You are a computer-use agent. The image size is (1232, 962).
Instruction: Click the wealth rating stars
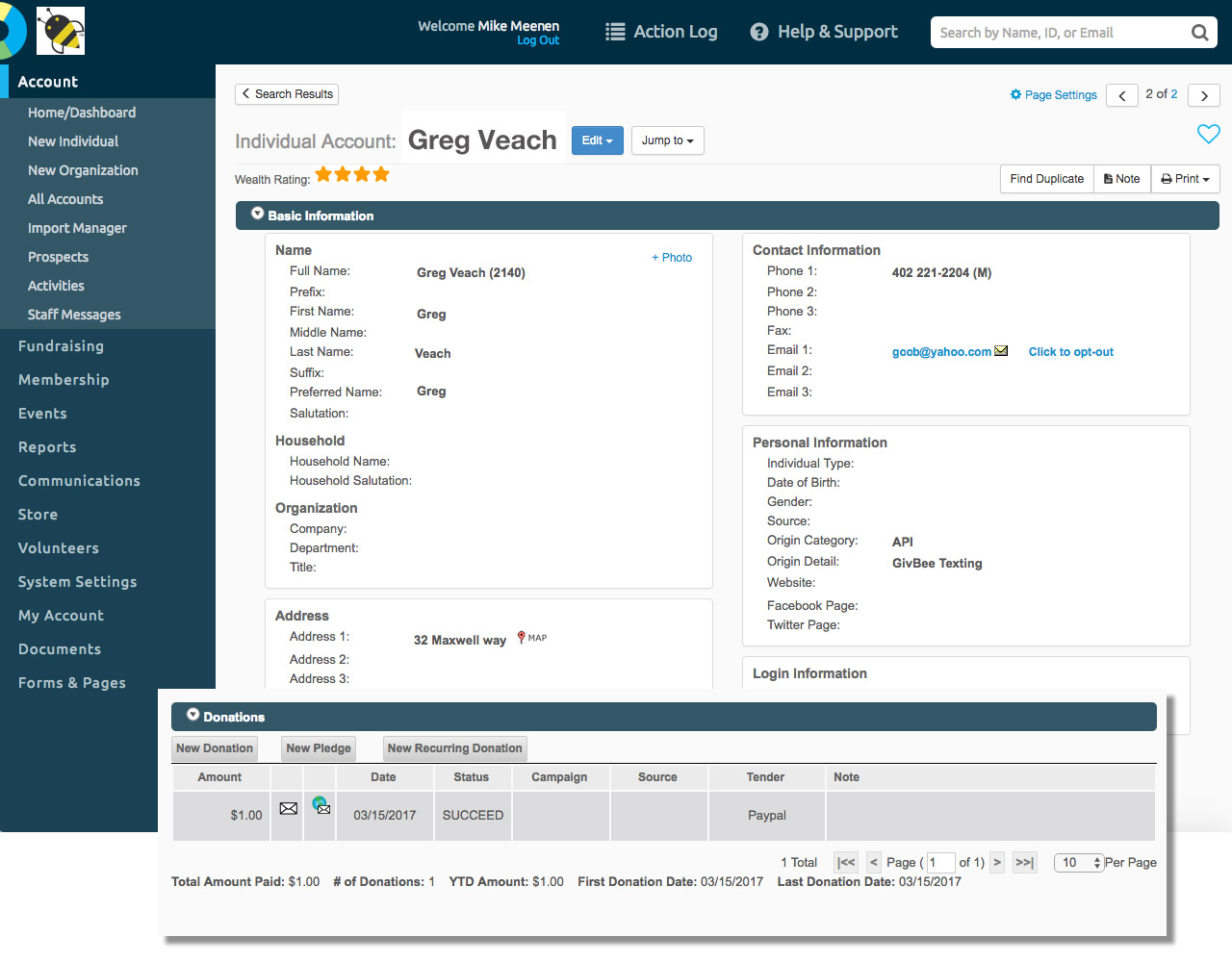pos(352,174)
